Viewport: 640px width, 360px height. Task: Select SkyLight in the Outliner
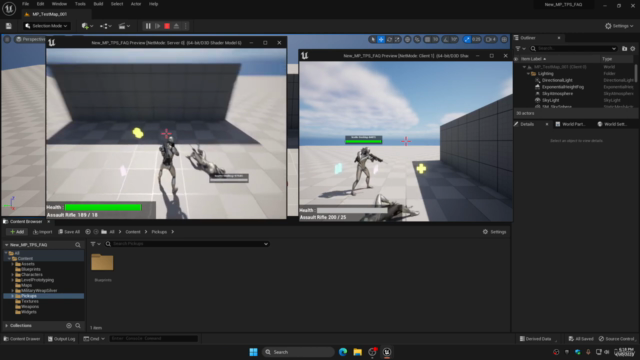pos(550,100)
